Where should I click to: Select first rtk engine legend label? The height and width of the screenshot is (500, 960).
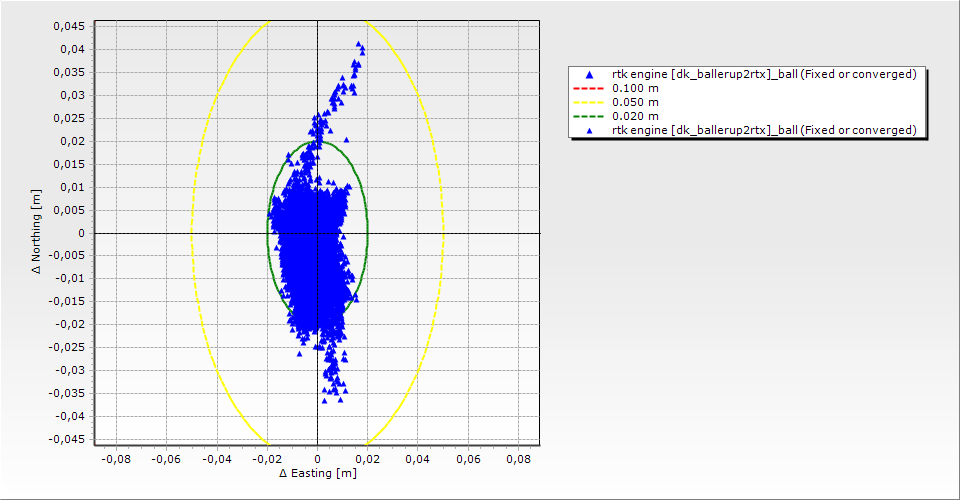click(764, 74)
